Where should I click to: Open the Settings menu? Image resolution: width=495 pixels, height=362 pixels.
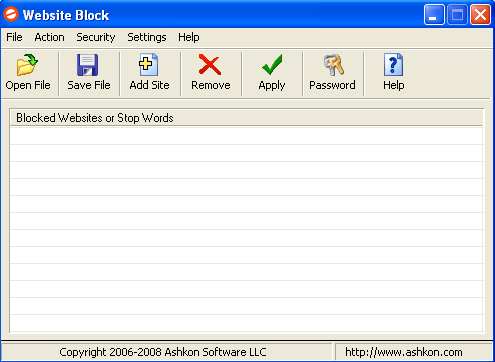(x=147, y=37)
